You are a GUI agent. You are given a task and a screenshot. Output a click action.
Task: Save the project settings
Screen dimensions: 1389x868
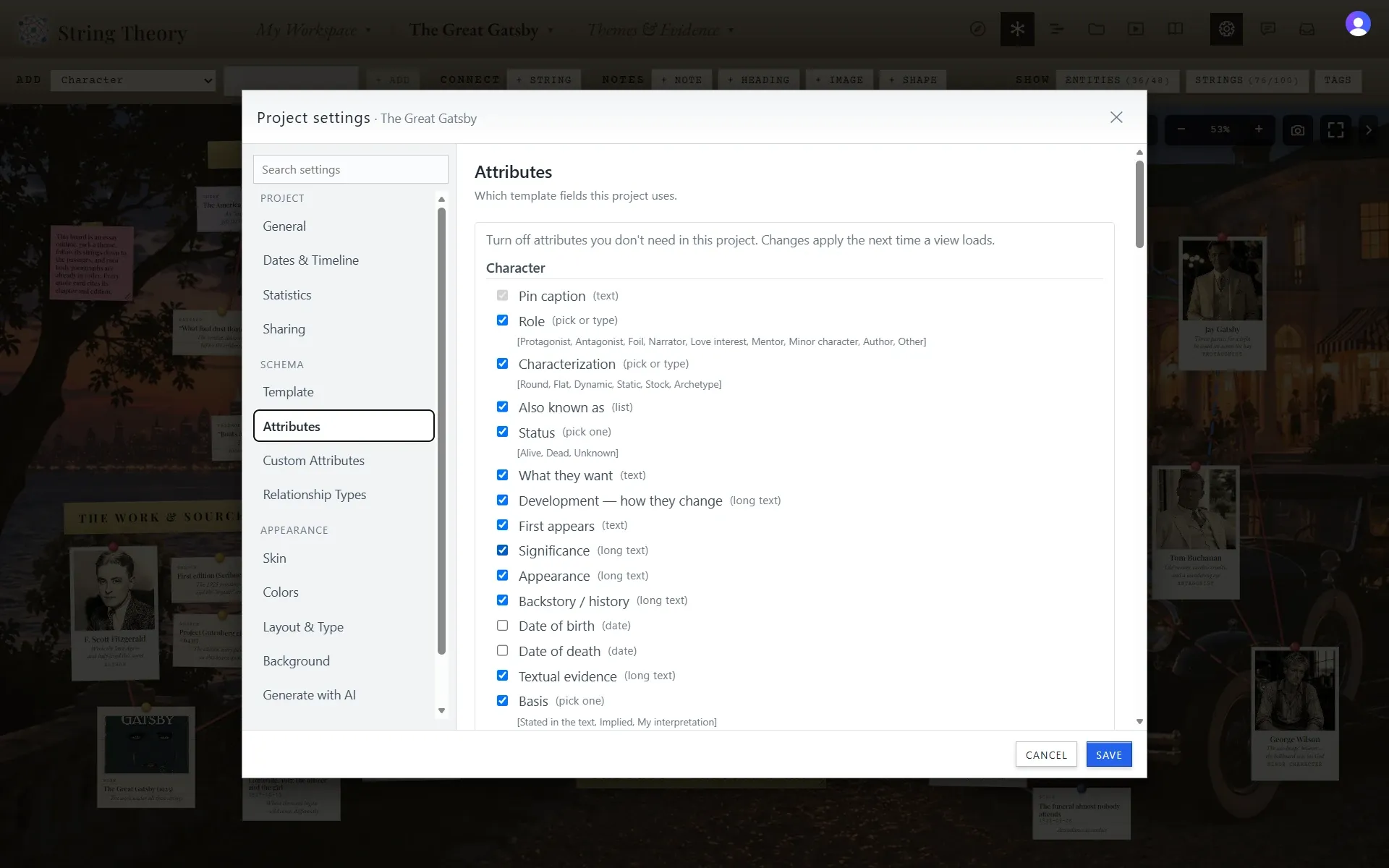pos(1108,754)
